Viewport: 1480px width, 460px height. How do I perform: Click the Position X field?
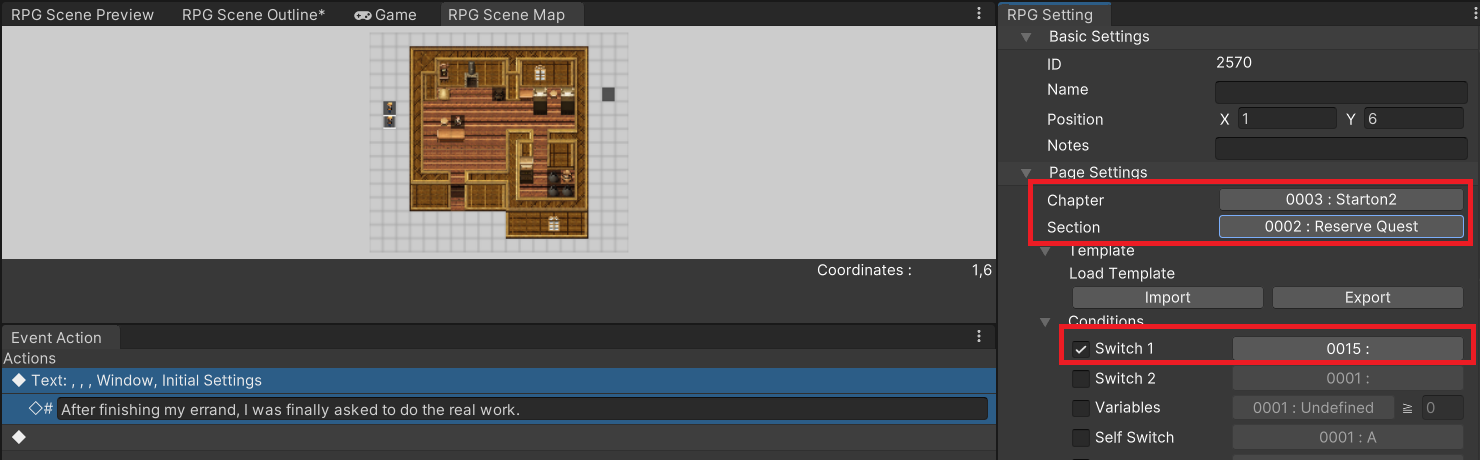click(x=1286, y=119)
